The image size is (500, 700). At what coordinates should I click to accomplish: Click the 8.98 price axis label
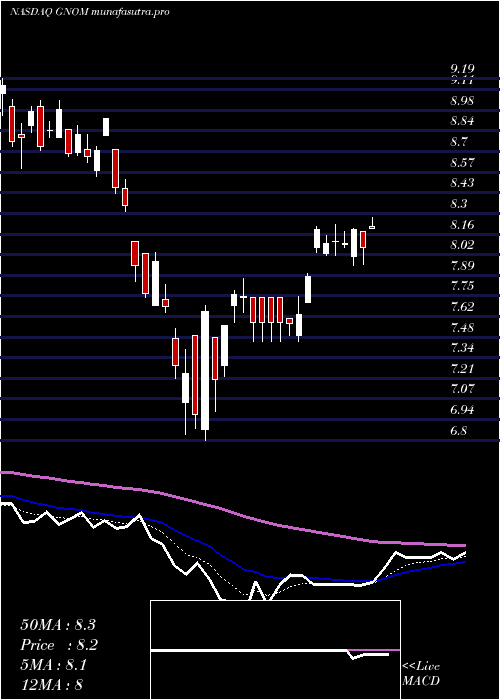[x=462, y=101]
